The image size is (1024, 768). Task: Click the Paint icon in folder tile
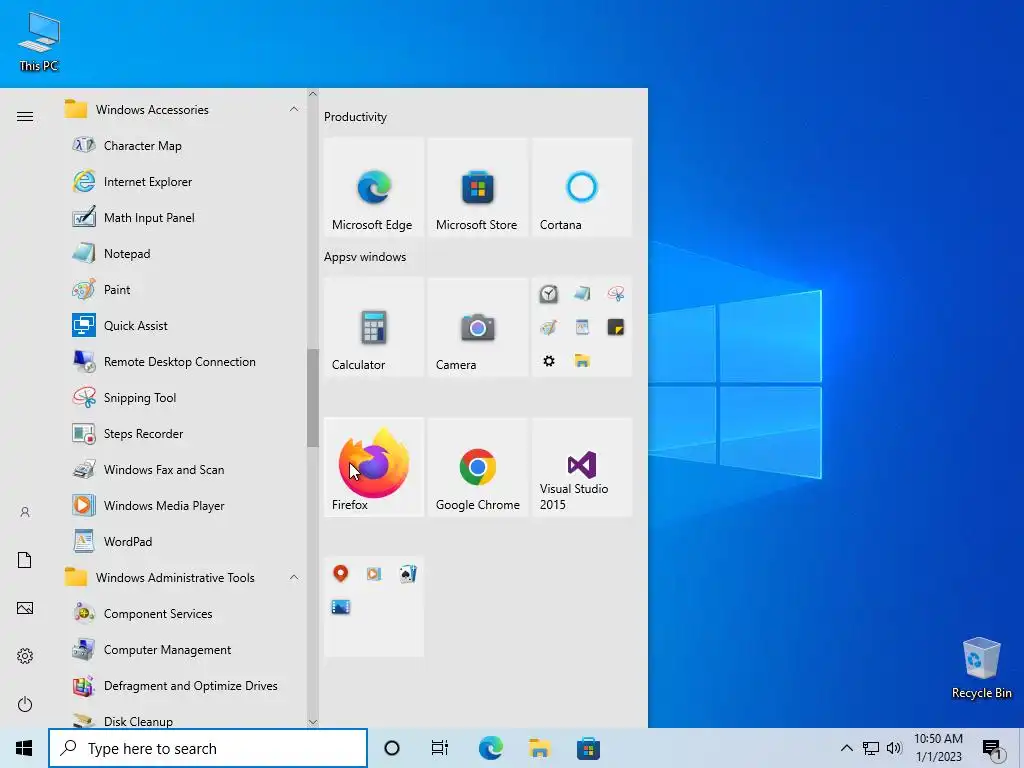[x=549, y=327]
